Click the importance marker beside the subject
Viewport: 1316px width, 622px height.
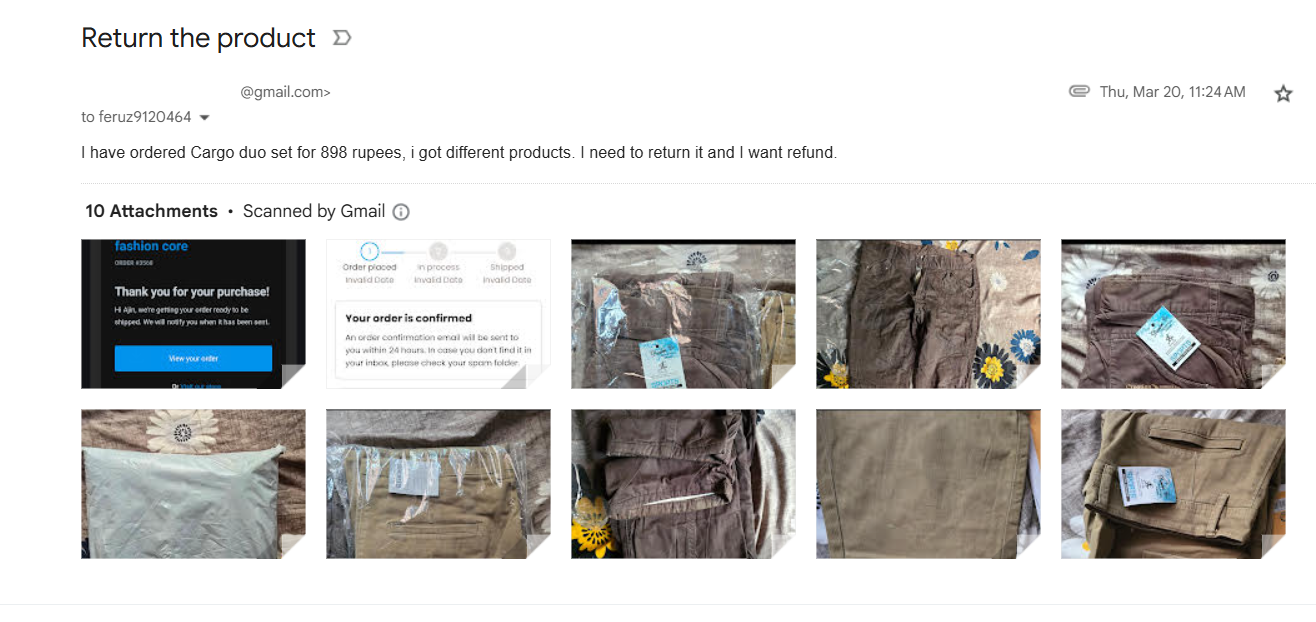(342, 38)
